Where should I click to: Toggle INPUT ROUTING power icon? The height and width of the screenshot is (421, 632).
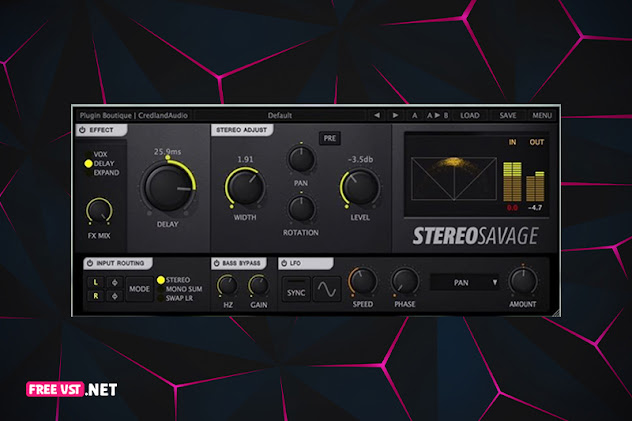90,263
